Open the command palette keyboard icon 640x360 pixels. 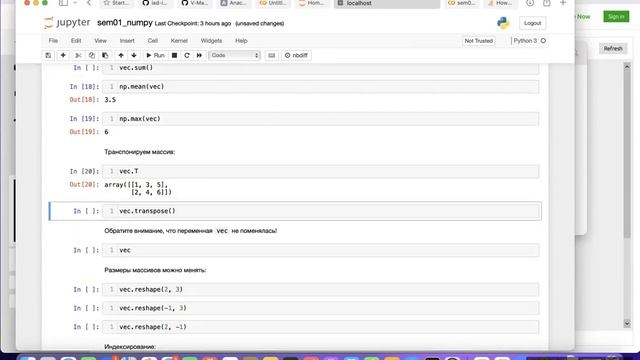click(x=271, y=56)
